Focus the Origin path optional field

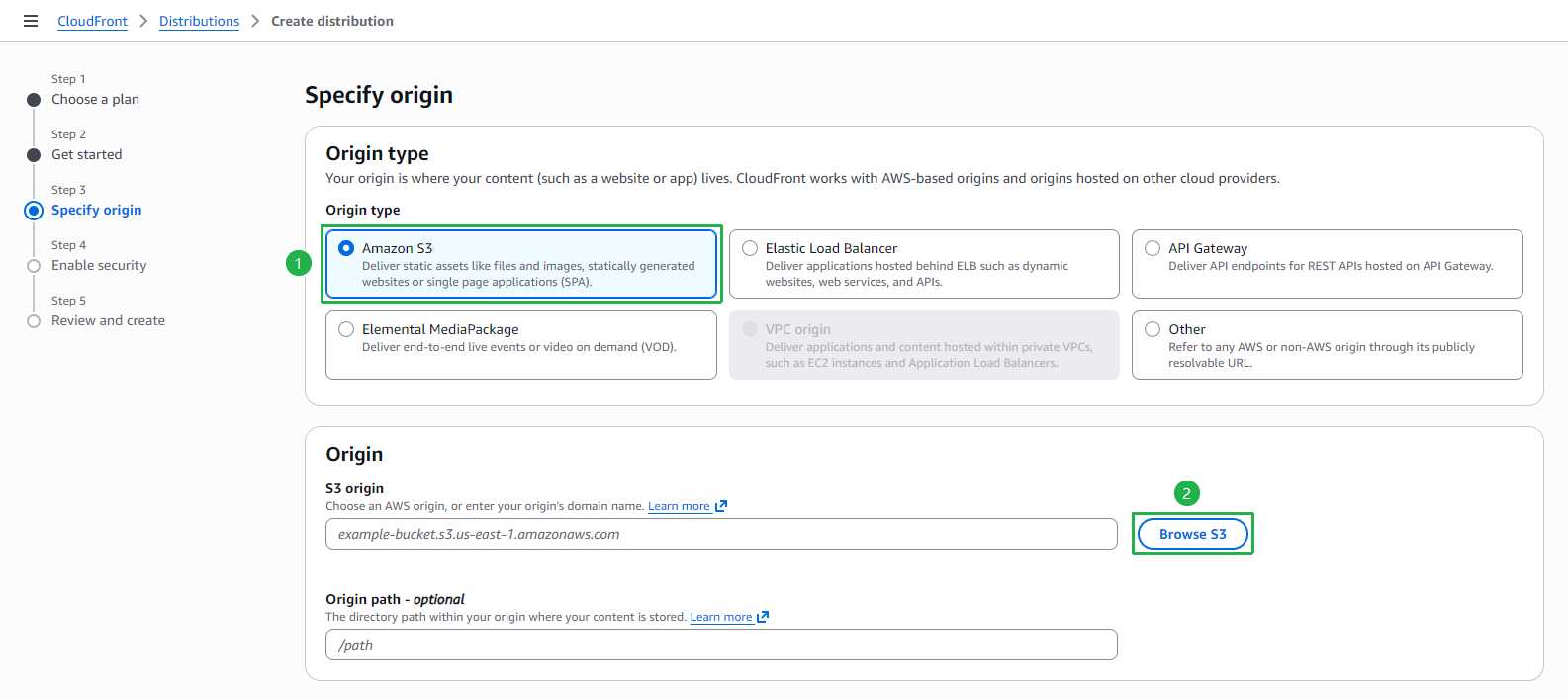[x=721, y=645]
